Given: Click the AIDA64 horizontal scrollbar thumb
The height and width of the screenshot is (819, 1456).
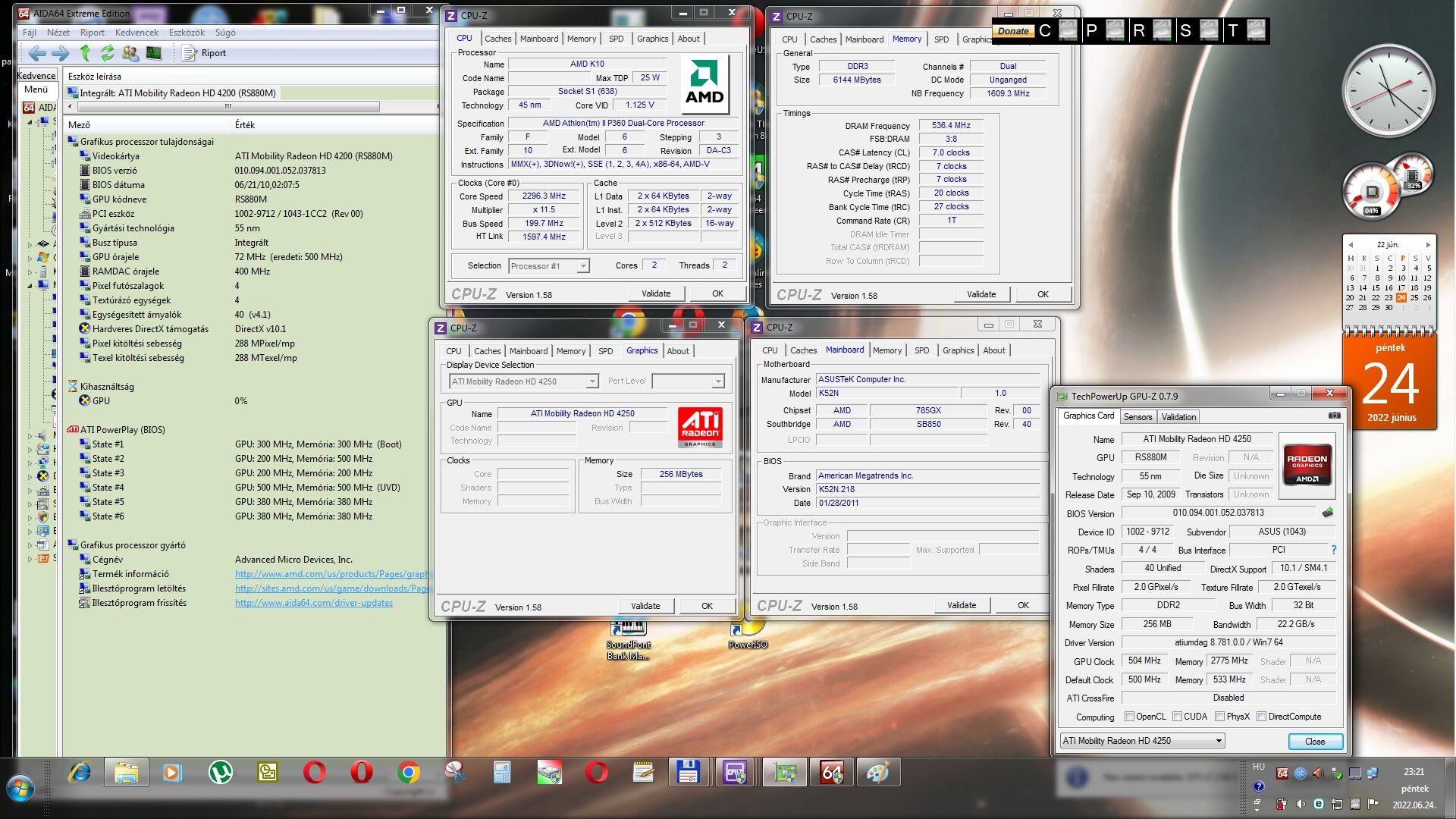Looking at the screenshot, I should 227,107.
